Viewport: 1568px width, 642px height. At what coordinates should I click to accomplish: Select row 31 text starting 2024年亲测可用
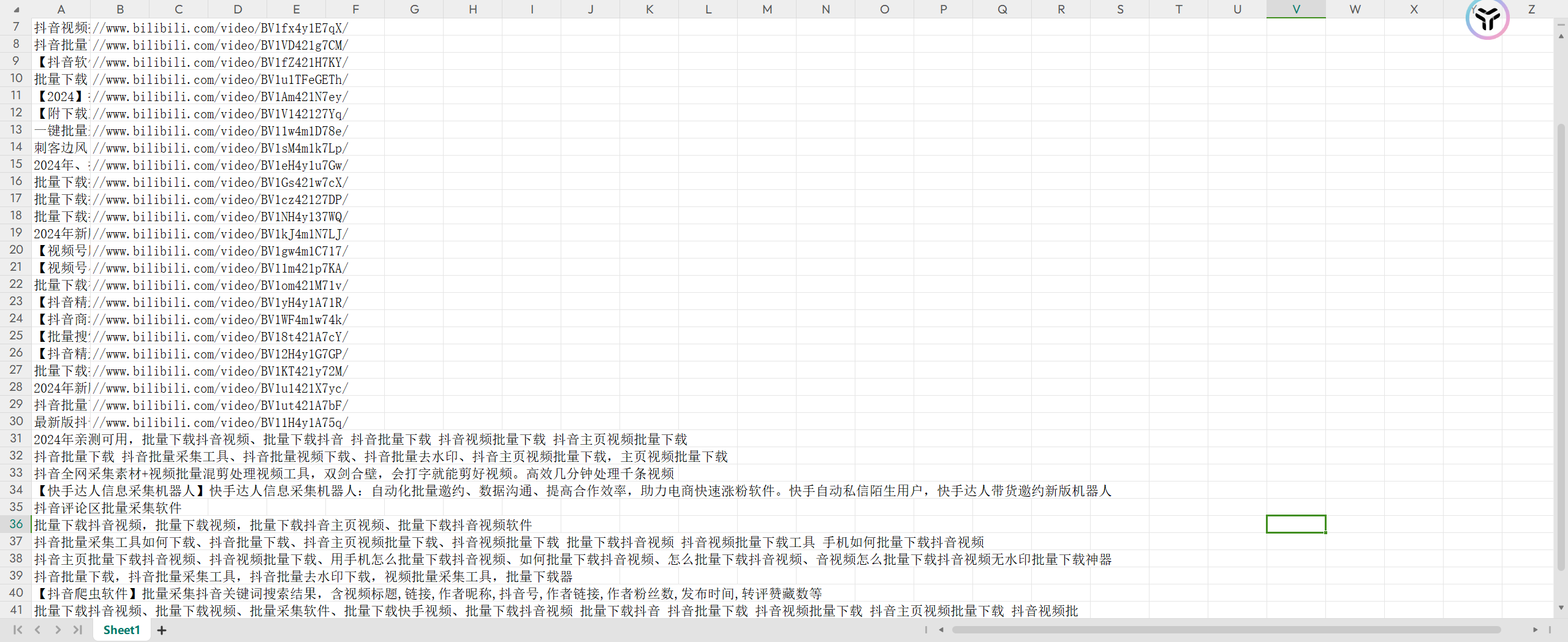[360, 439]
